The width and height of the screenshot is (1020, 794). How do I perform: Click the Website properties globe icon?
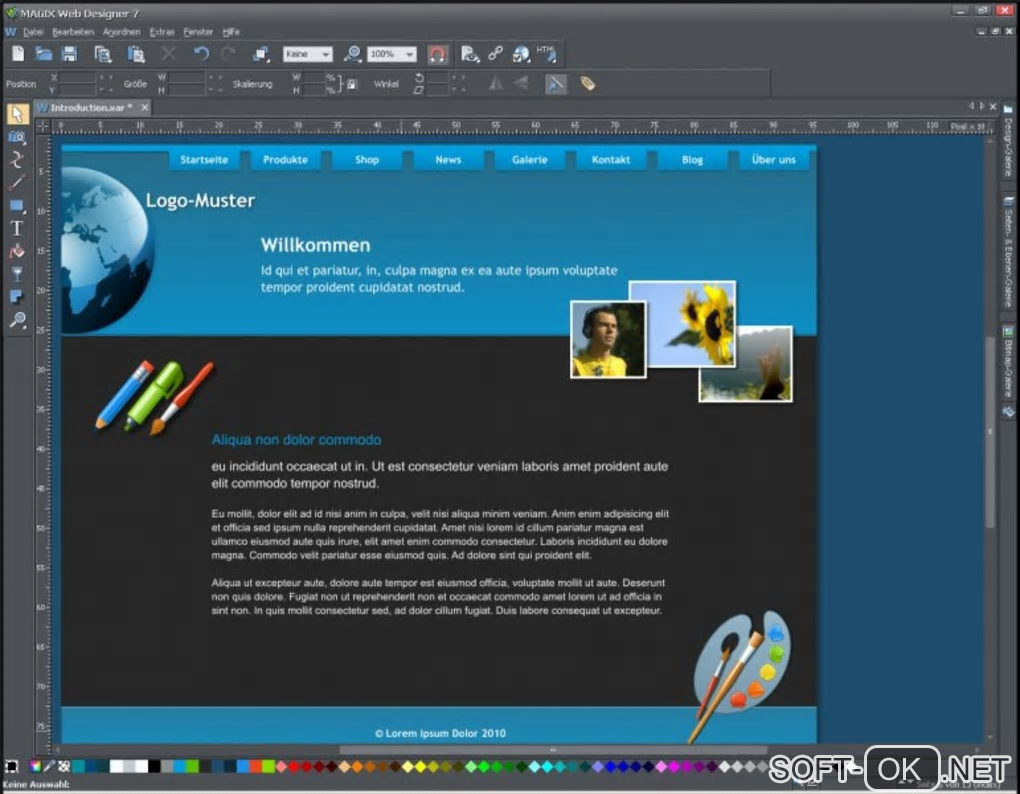521,54
